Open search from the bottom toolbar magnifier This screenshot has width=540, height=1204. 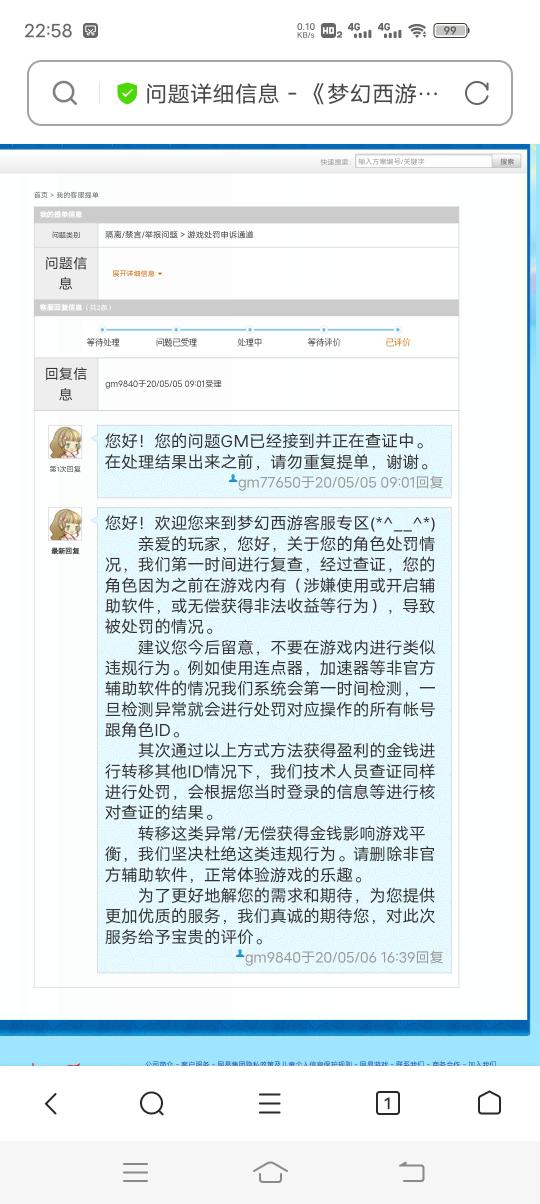(152, 1102)
